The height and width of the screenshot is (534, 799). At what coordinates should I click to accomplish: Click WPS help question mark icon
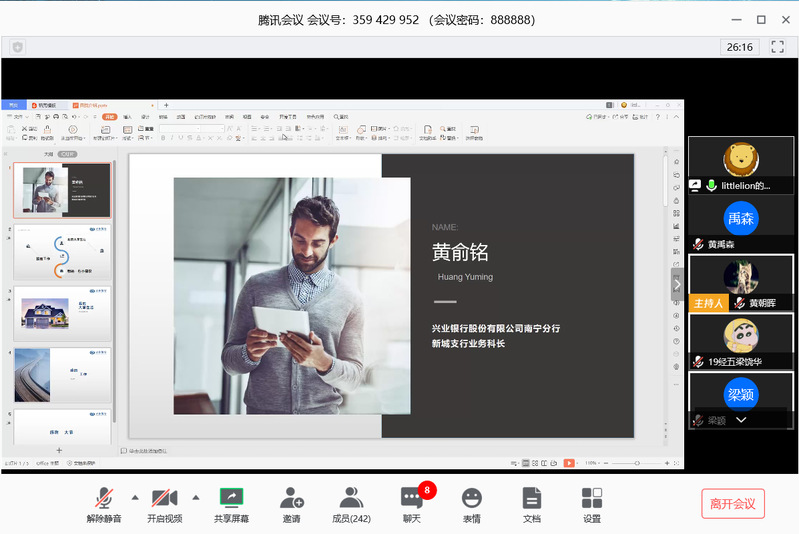[657, 117]
